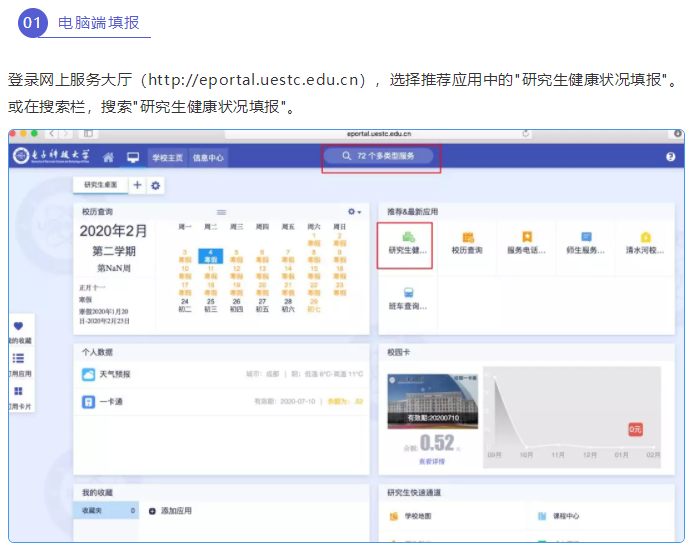Click the help question mark icon
694x553 pixels.
coord(671,157)
